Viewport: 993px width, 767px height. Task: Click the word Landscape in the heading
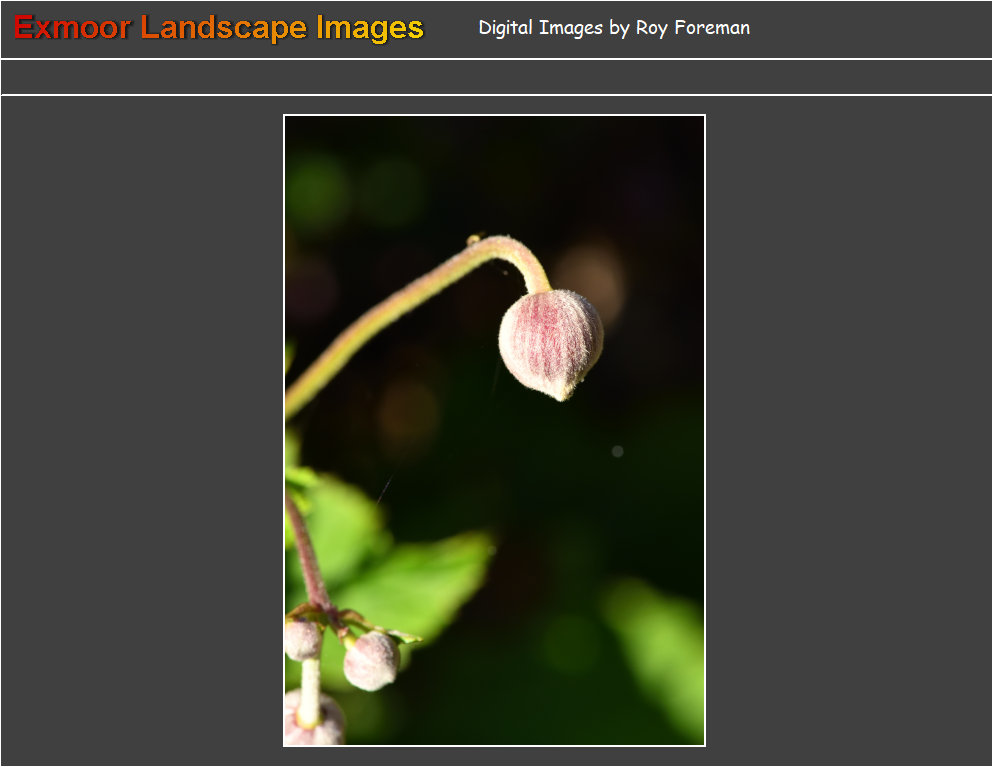(x=224, y=28)
